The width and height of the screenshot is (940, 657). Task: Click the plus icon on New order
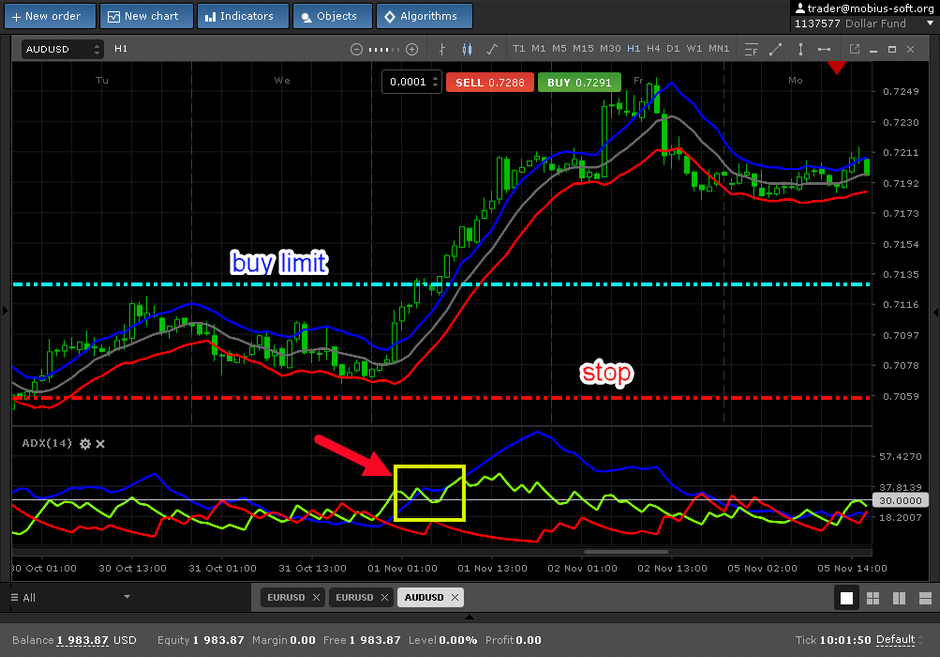(x=16, y=17)
